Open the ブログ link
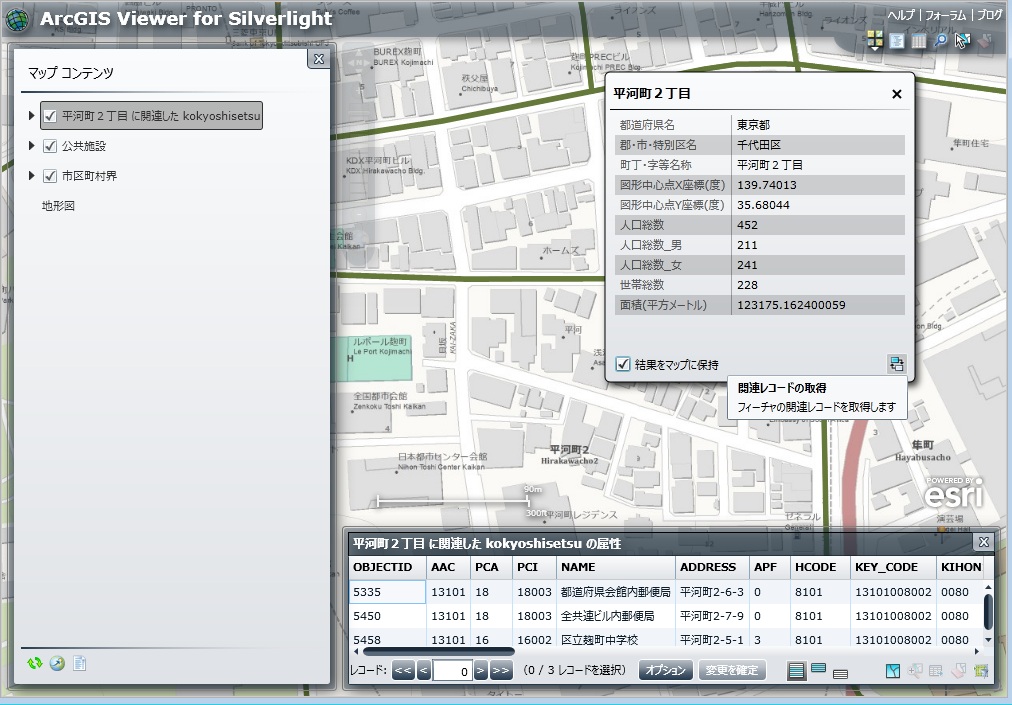 coord(989,15)
